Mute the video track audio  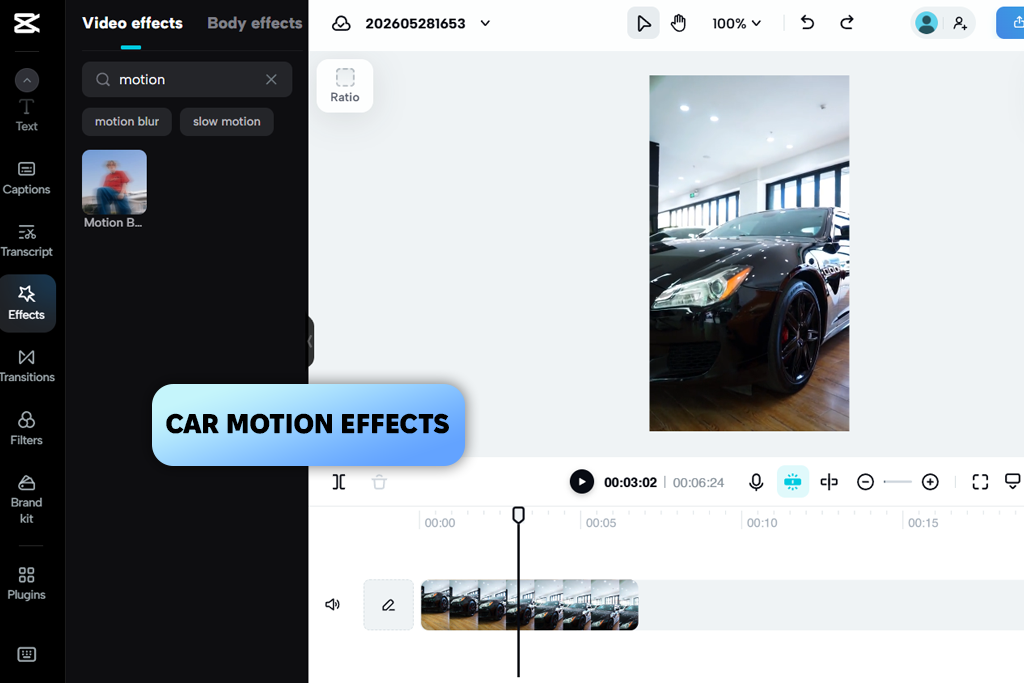[x=332, y=605]
